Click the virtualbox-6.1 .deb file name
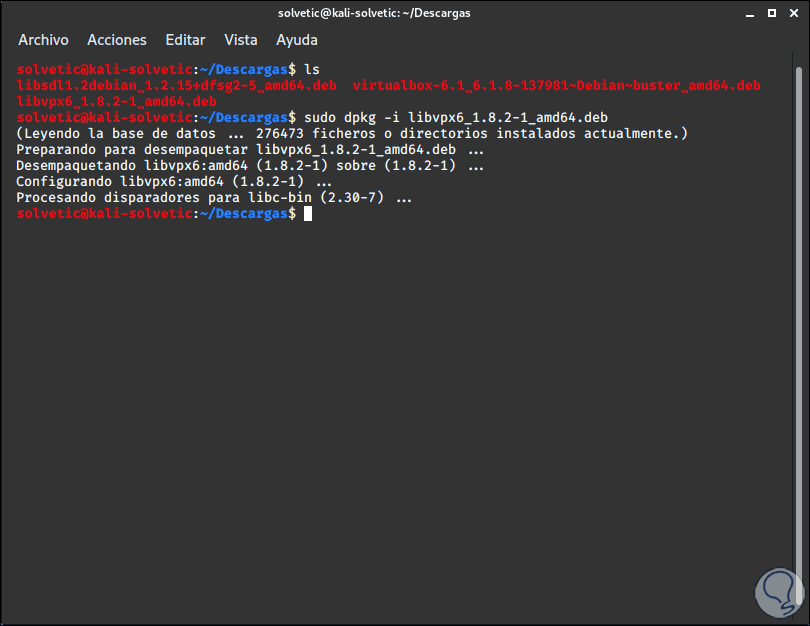The image size is (810, 626). [x=556, y=85]
